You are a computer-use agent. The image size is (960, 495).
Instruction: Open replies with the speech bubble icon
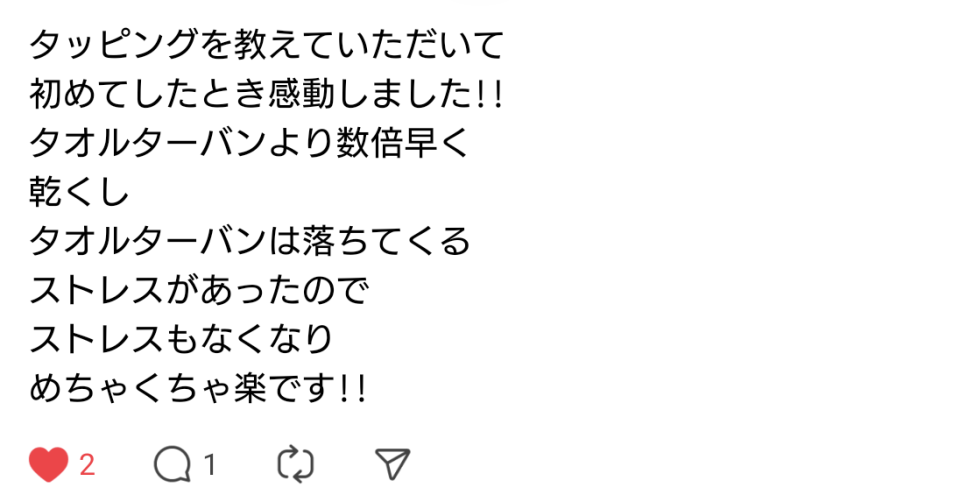click(172, 464)
